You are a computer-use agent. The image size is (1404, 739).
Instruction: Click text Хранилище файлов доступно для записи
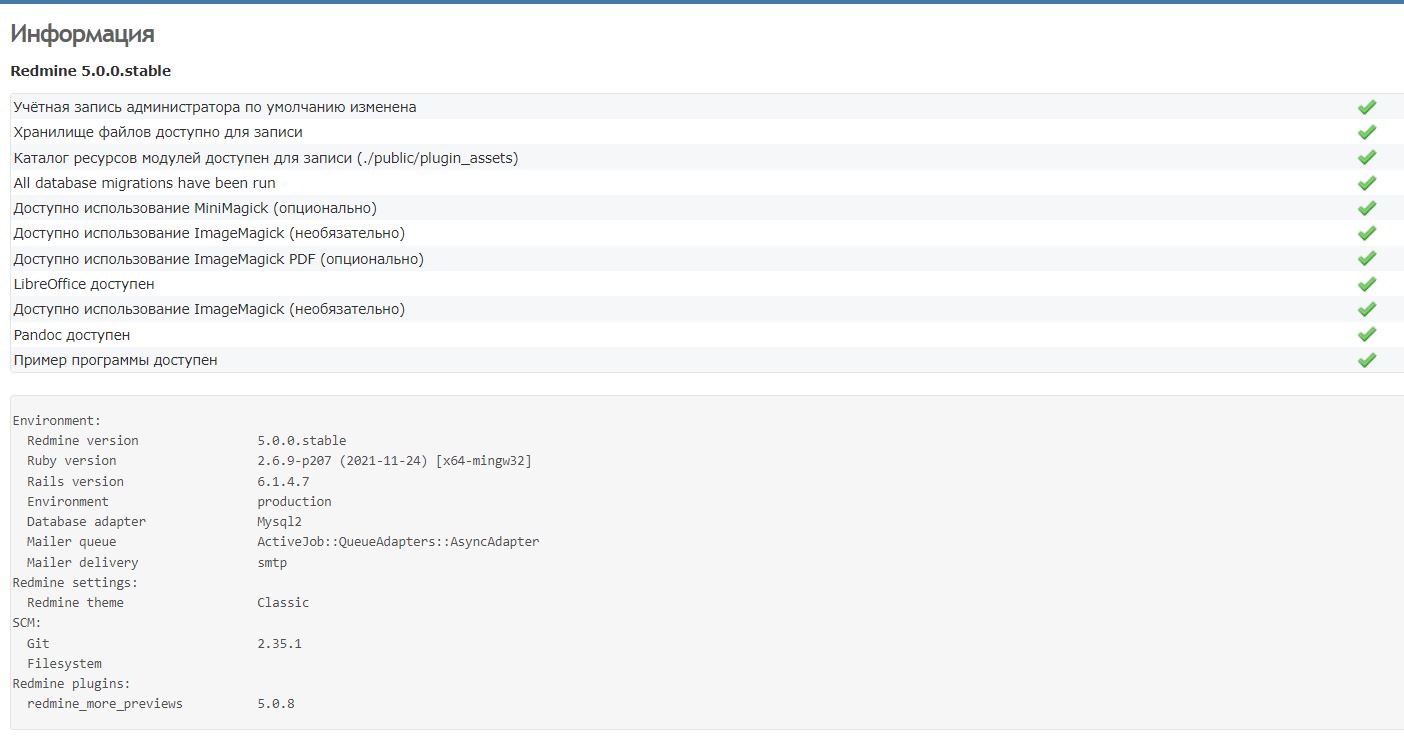click(x=158, y=132)
